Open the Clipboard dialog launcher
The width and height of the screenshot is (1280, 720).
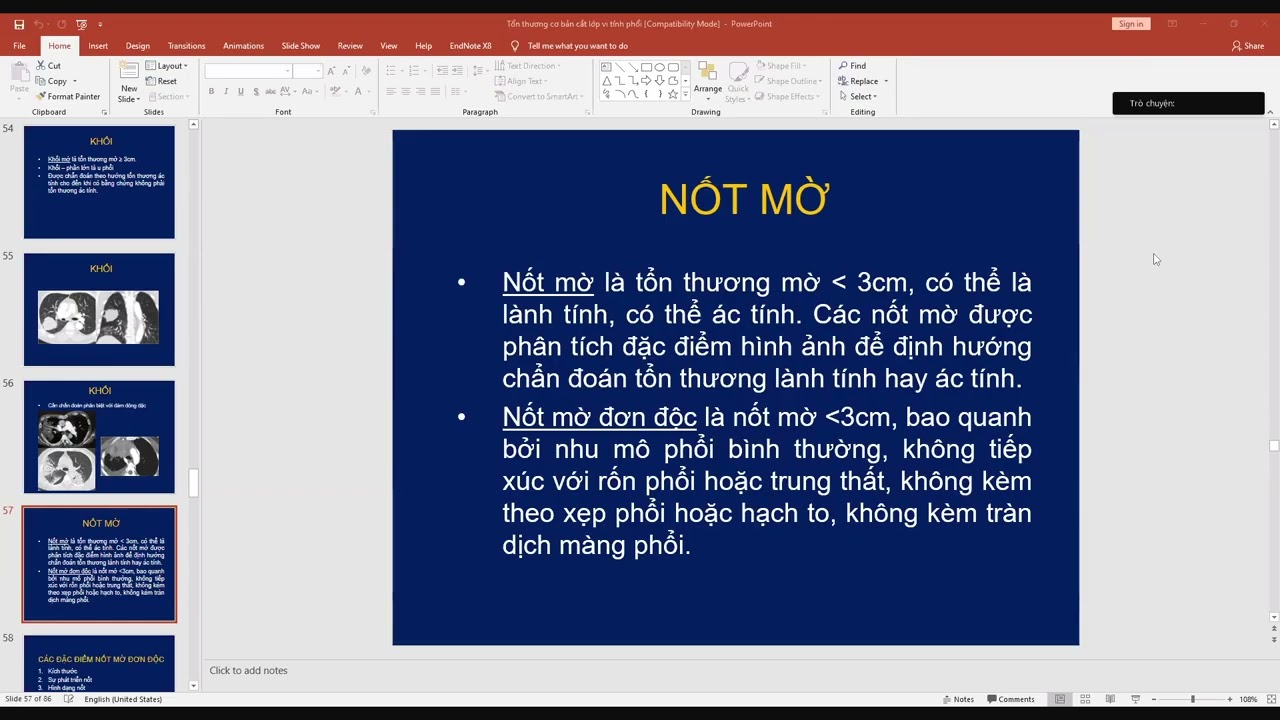click(x=104, y=112)
